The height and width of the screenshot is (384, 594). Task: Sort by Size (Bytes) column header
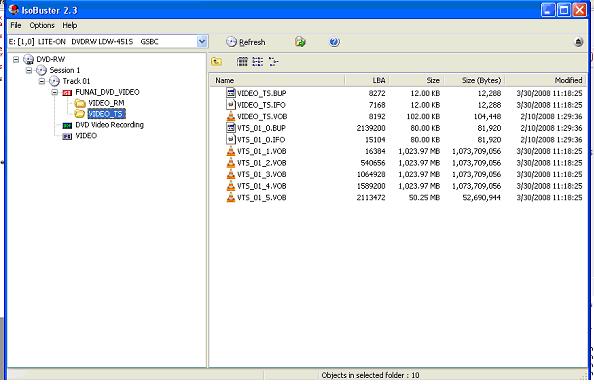[475, 80]
